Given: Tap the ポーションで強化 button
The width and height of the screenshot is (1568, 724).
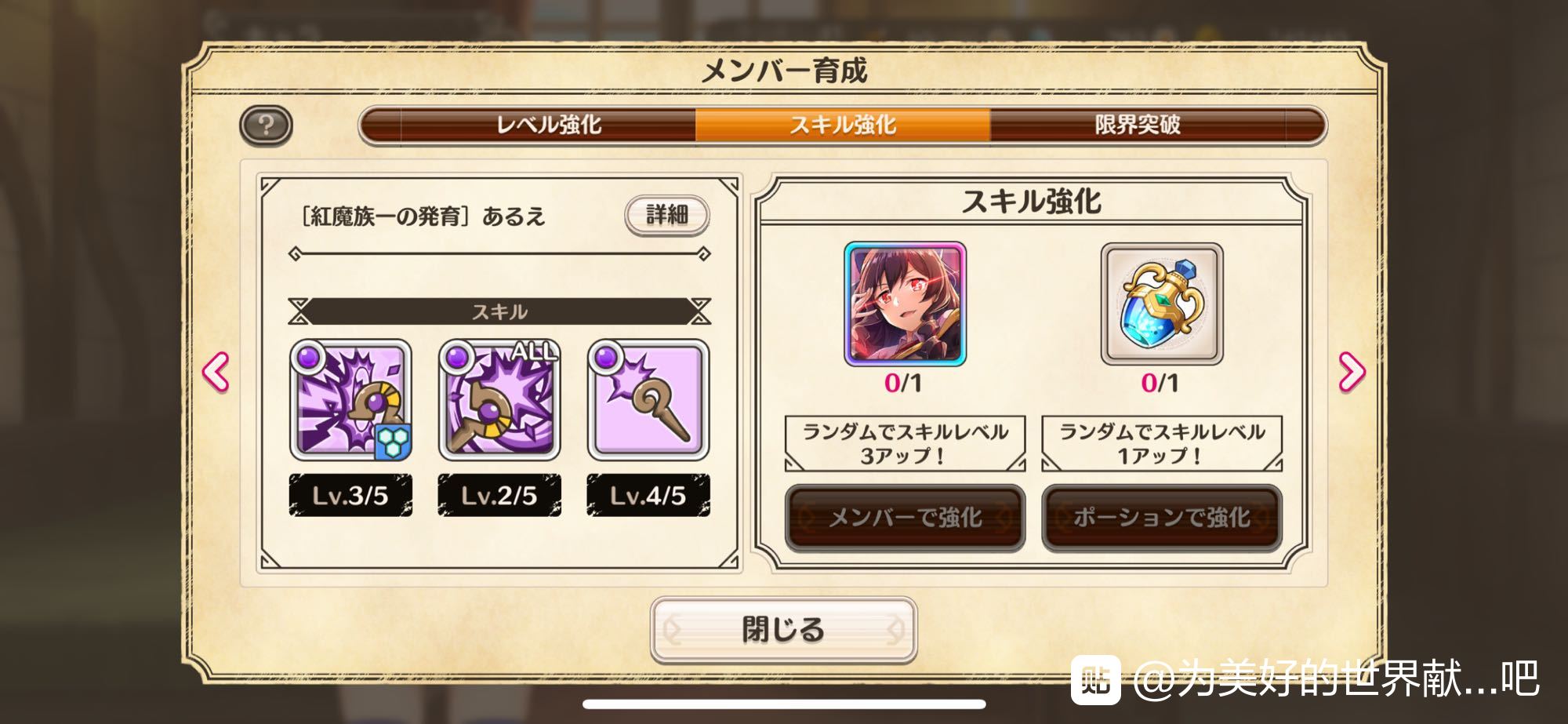Looking at the screenshot, I should click(x=1162, y=518).
